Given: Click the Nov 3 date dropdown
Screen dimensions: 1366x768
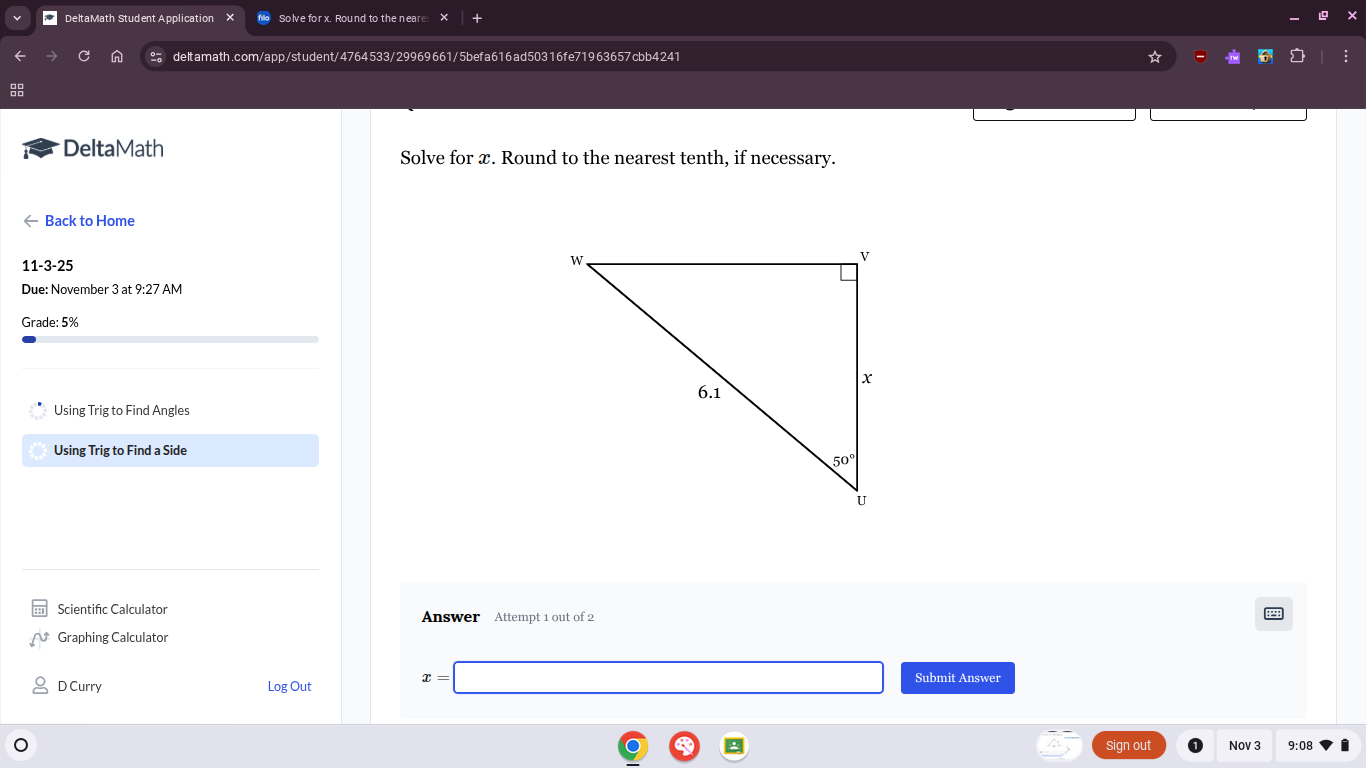Looking at the screenshot, I should tap(1244, 745).
